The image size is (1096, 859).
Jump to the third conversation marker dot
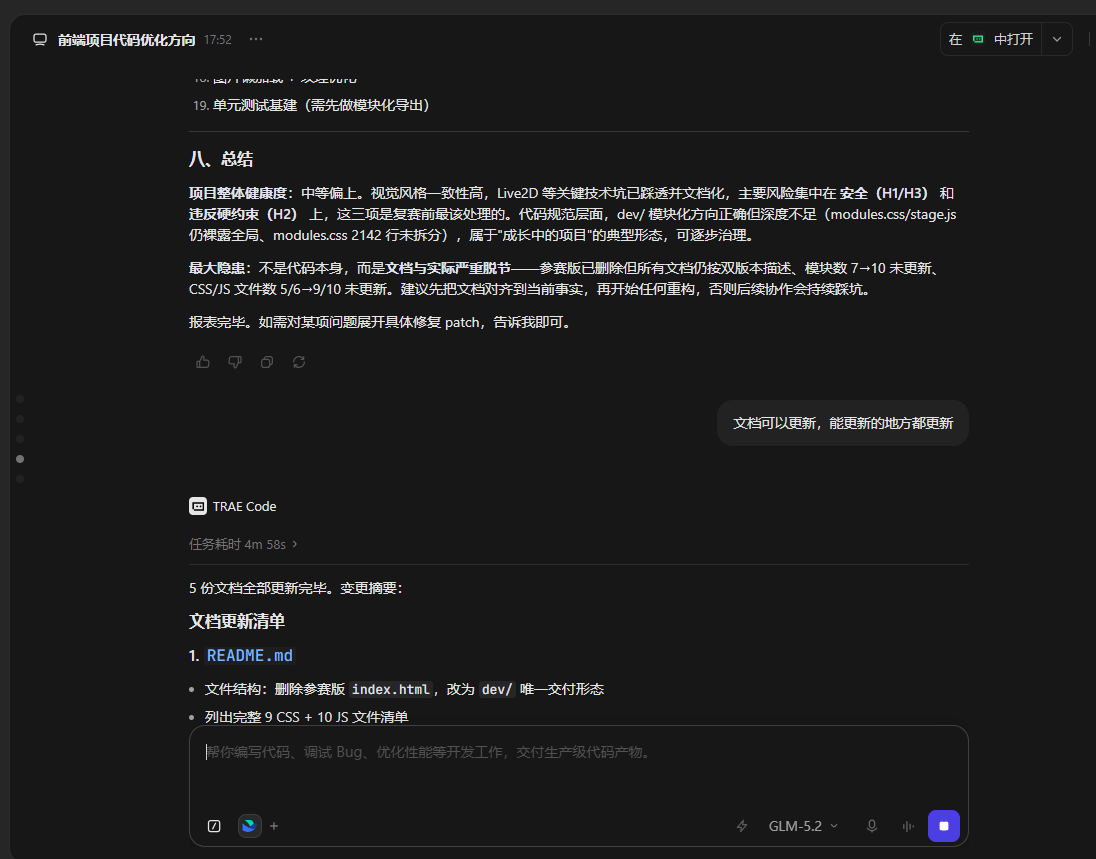point(20,439)
